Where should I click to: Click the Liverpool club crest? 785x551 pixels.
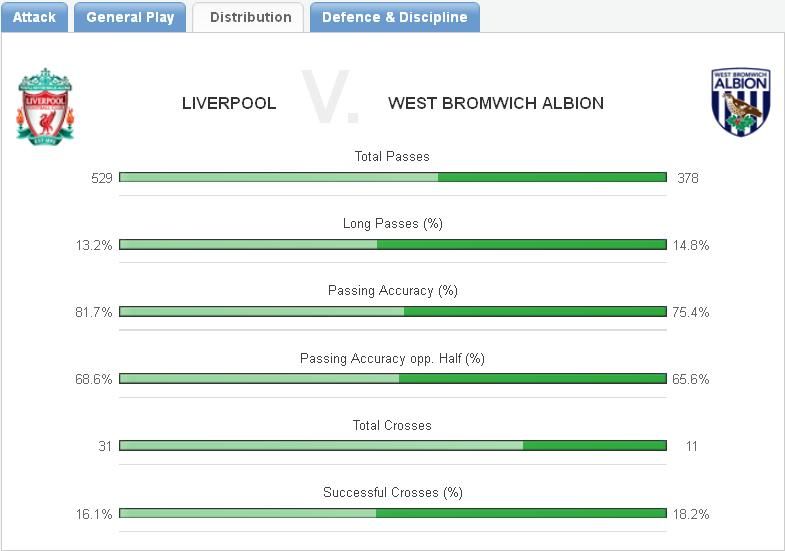tap(45, 106)
